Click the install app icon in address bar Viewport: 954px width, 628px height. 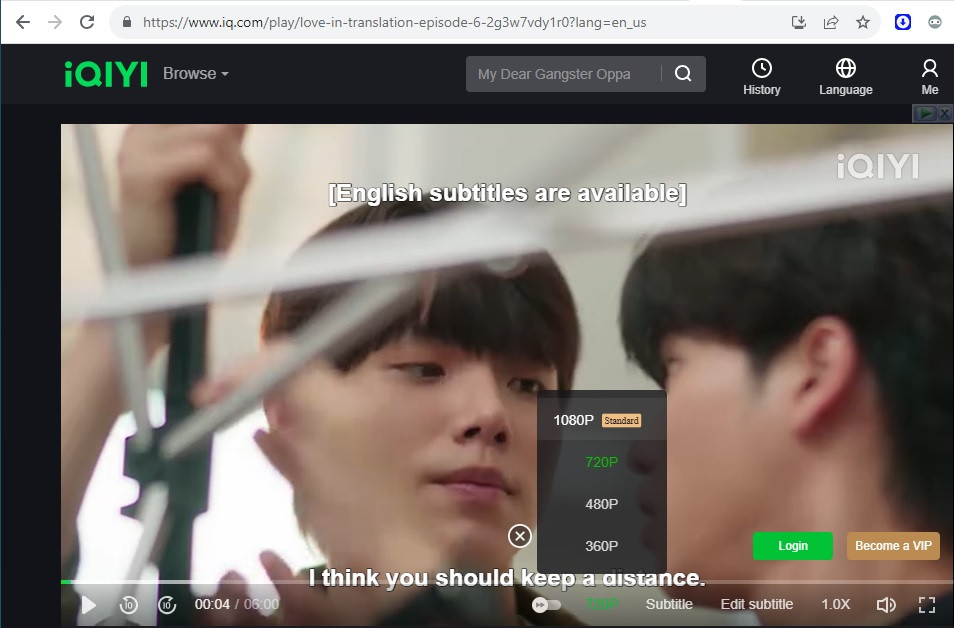798,23
